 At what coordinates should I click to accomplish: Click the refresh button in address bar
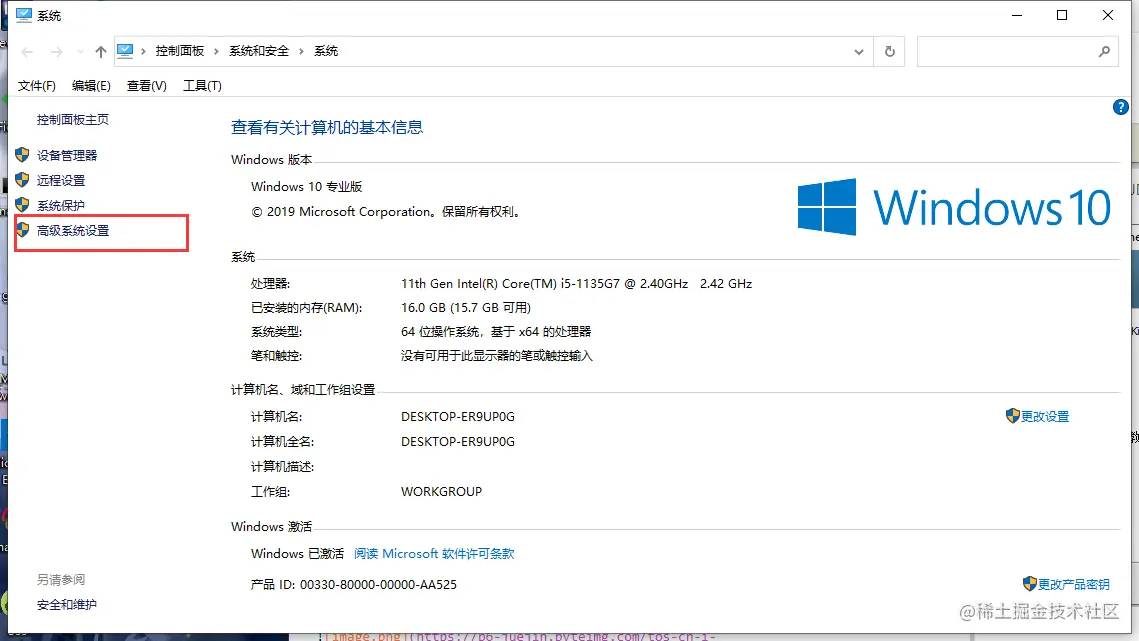[x=889, y=52]
